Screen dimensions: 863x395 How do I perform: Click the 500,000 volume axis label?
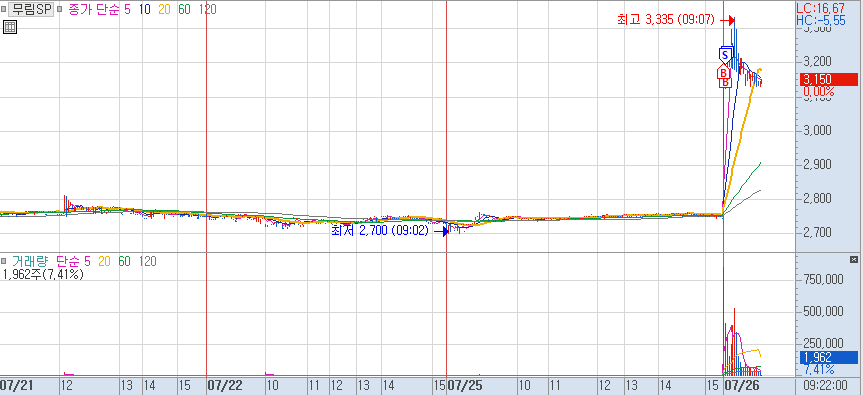pos(823,311)
